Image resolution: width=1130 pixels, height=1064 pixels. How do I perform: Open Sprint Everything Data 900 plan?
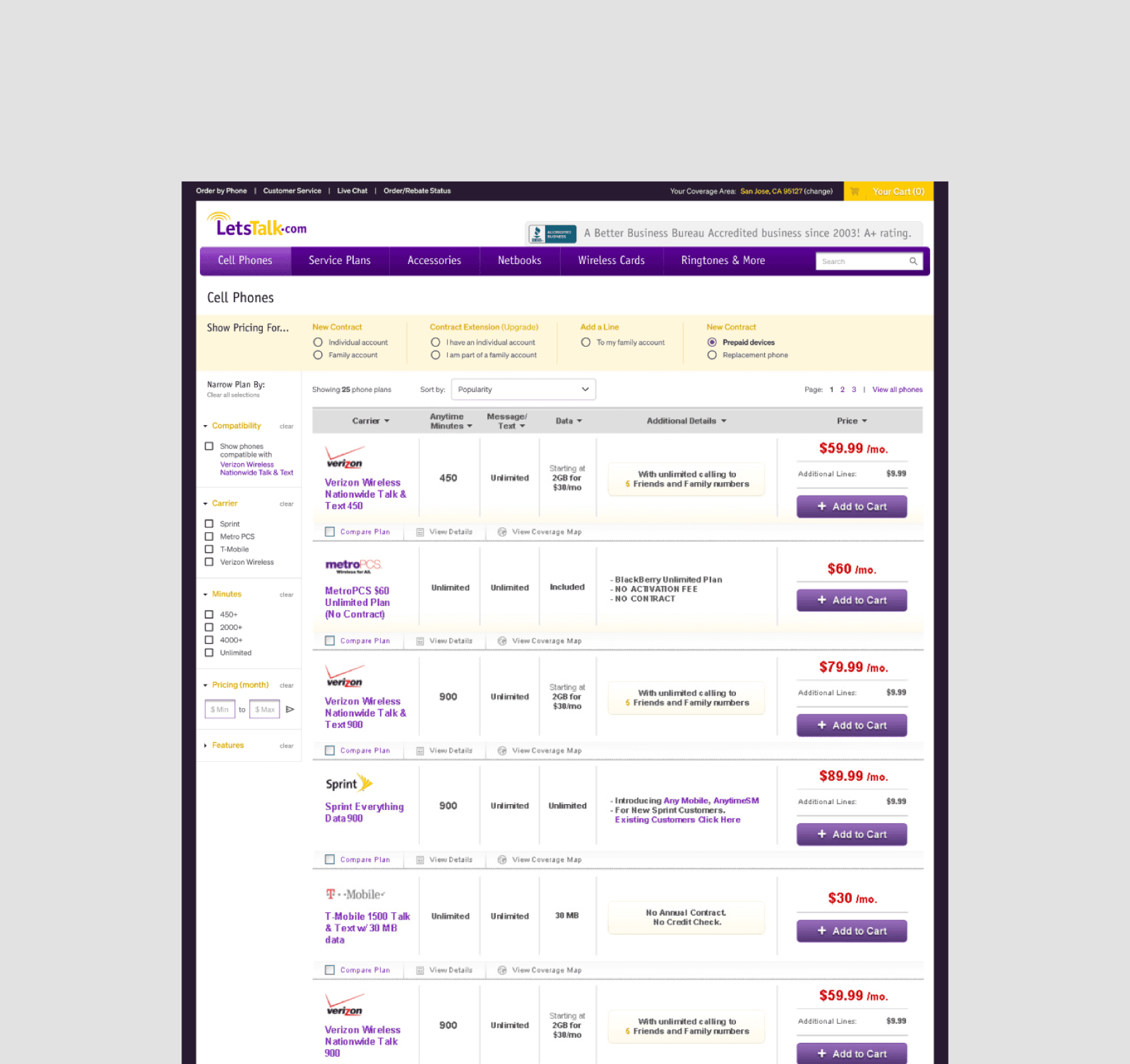(x=364, y=813)
